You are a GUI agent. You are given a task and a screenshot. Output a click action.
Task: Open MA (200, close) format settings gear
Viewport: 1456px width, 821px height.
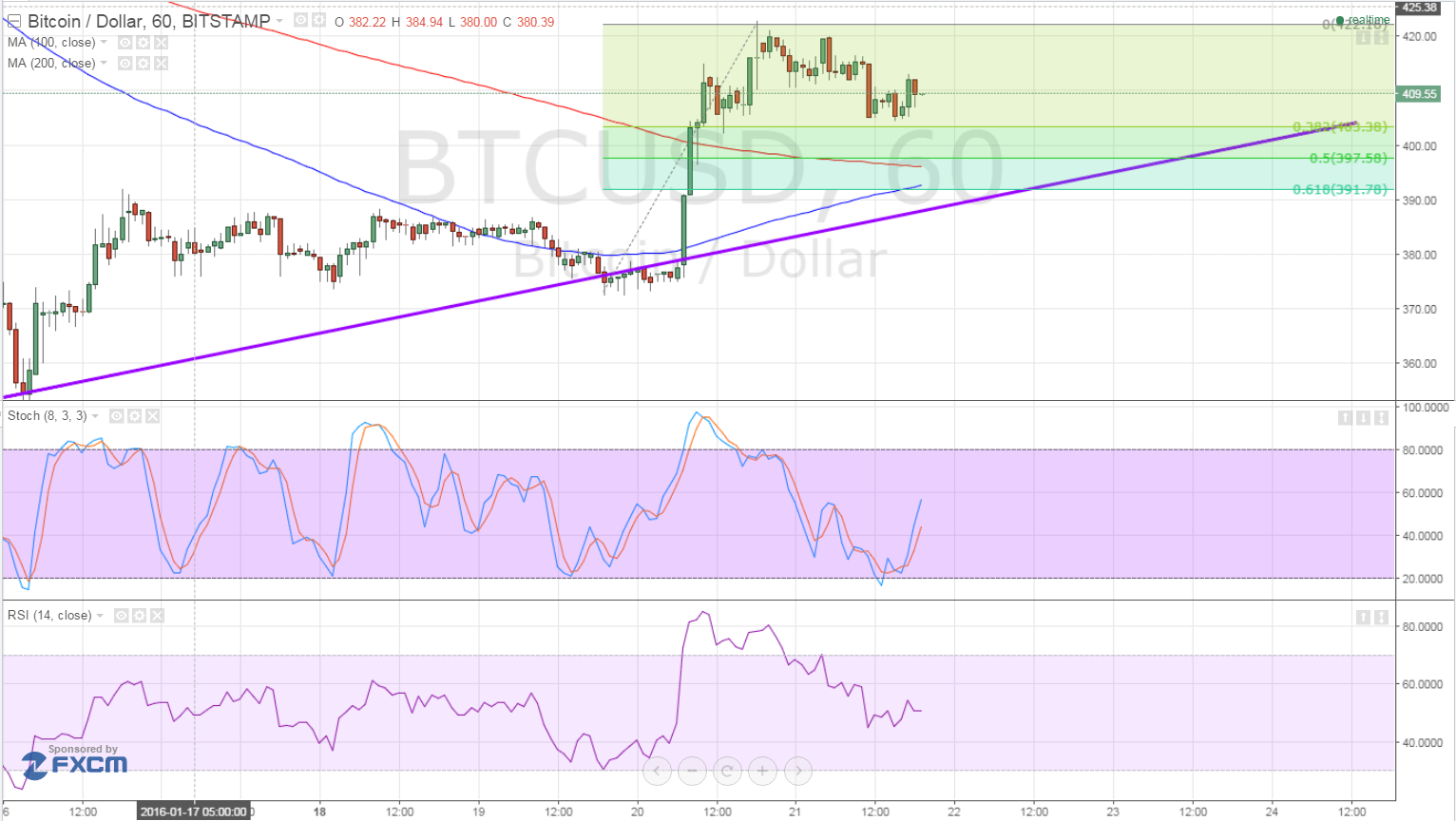point(143,64)
